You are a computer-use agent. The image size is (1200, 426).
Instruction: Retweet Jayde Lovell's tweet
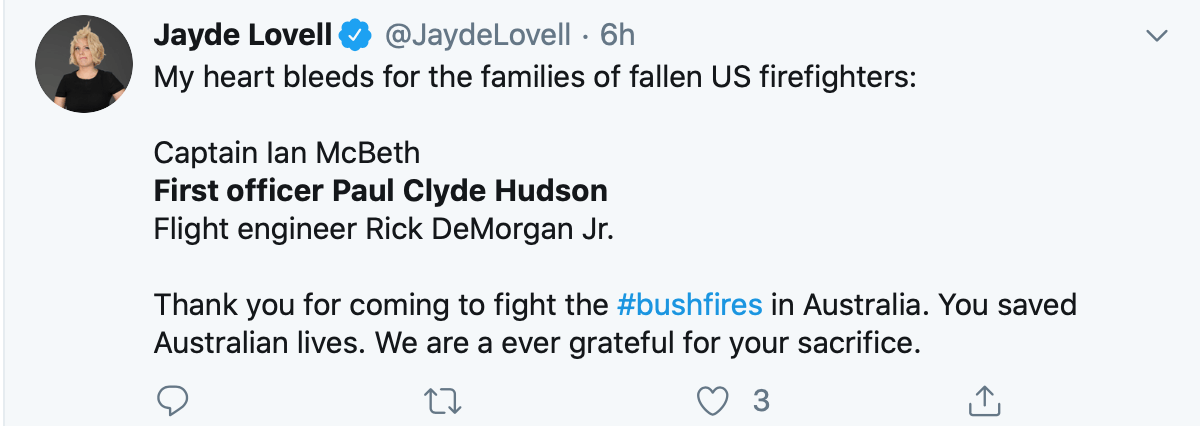[441, 401]
